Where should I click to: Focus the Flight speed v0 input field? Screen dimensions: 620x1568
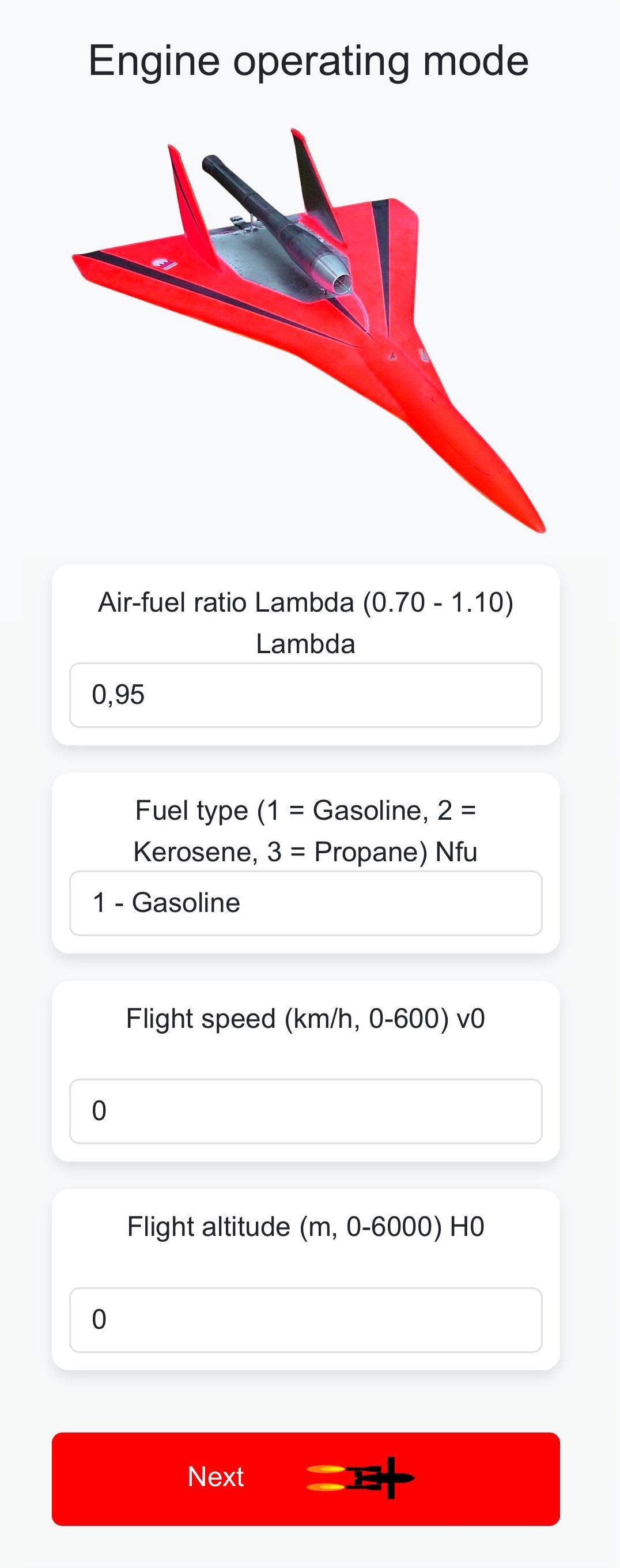pos(305,1111)
